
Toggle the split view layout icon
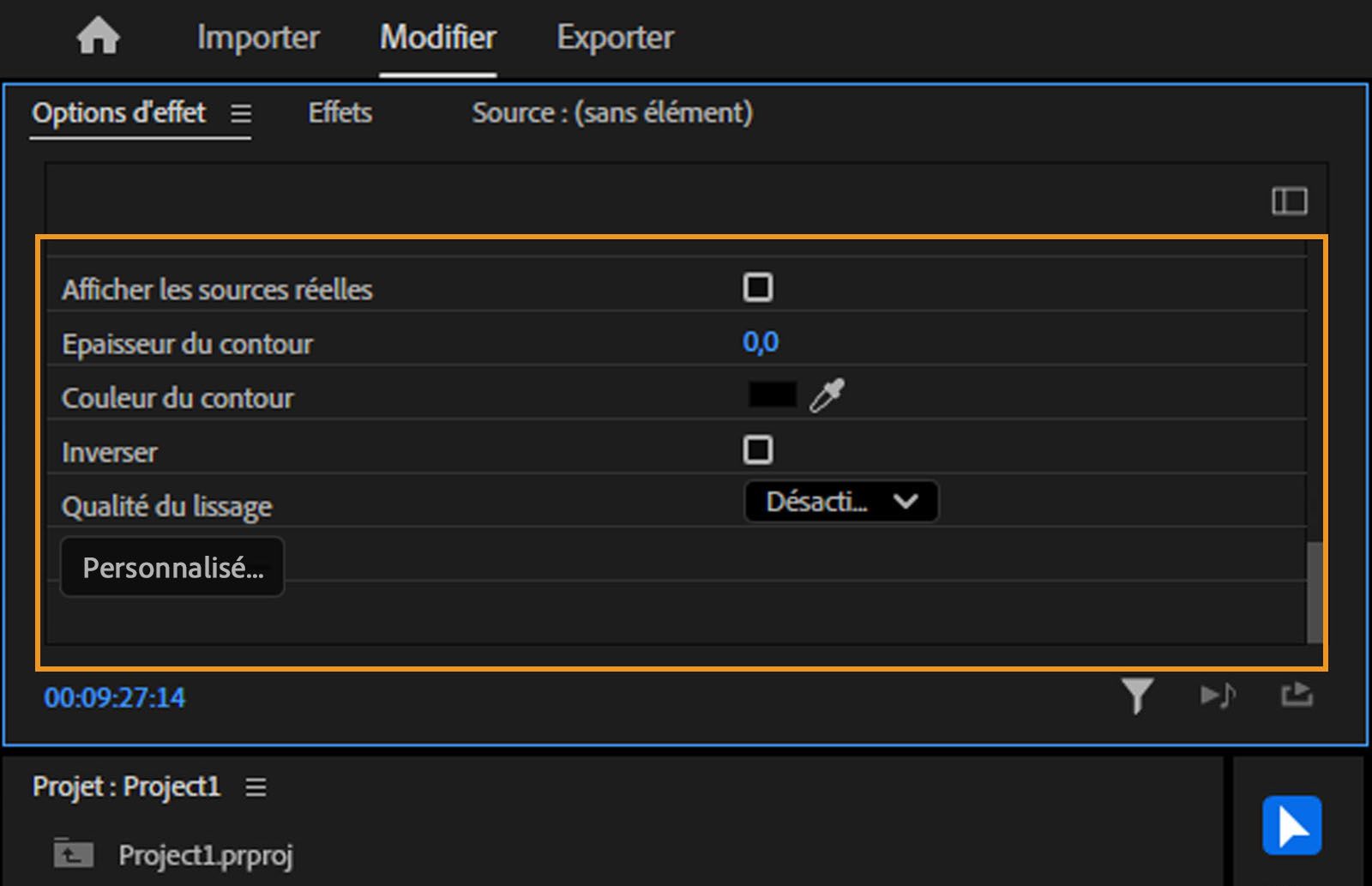click(1289, 201)
